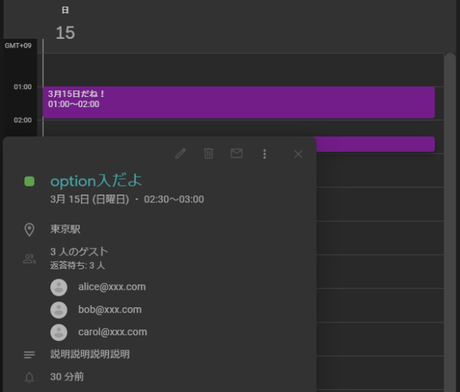460x392 pixels.
Task: Delete event with the trash icon
Action: coord(208,153)
